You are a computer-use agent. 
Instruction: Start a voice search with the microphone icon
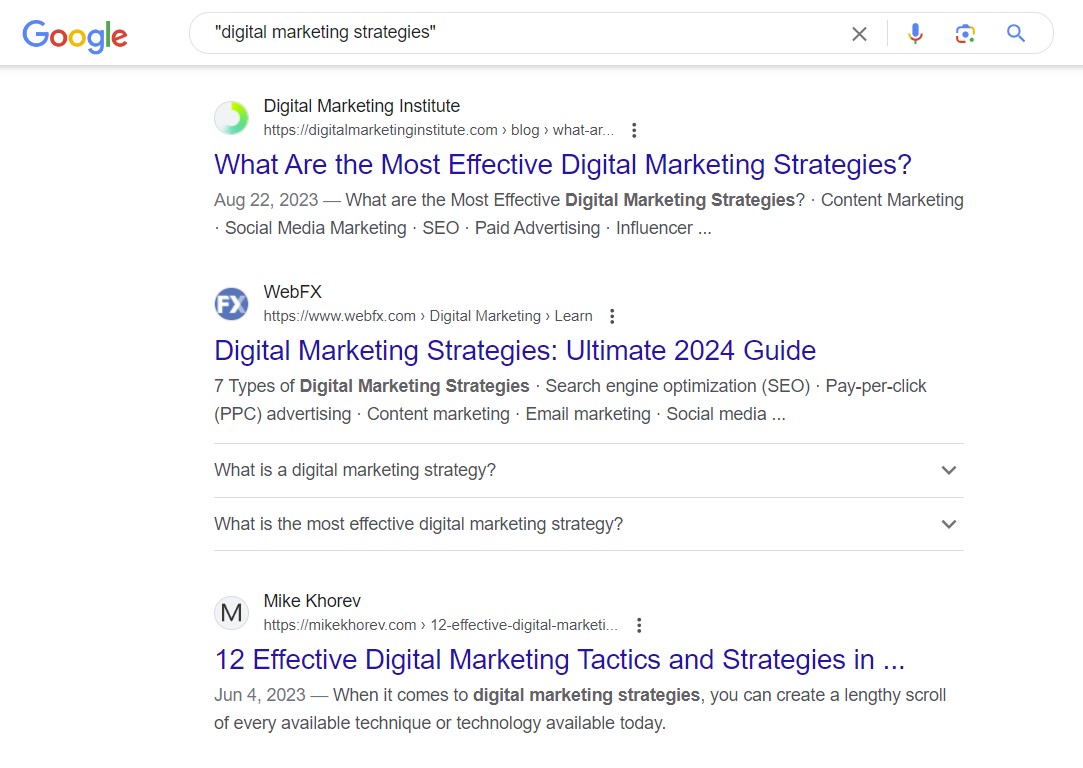click(x=915, y=33)
